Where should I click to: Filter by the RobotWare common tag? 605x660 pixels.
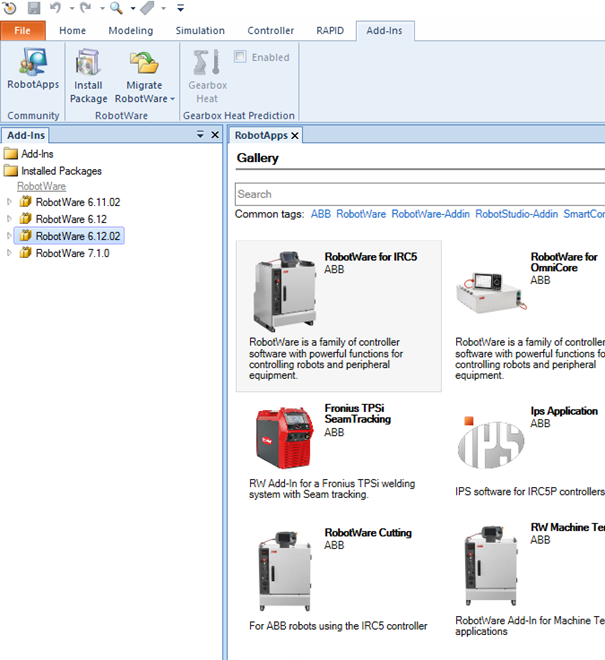(361, 214)
